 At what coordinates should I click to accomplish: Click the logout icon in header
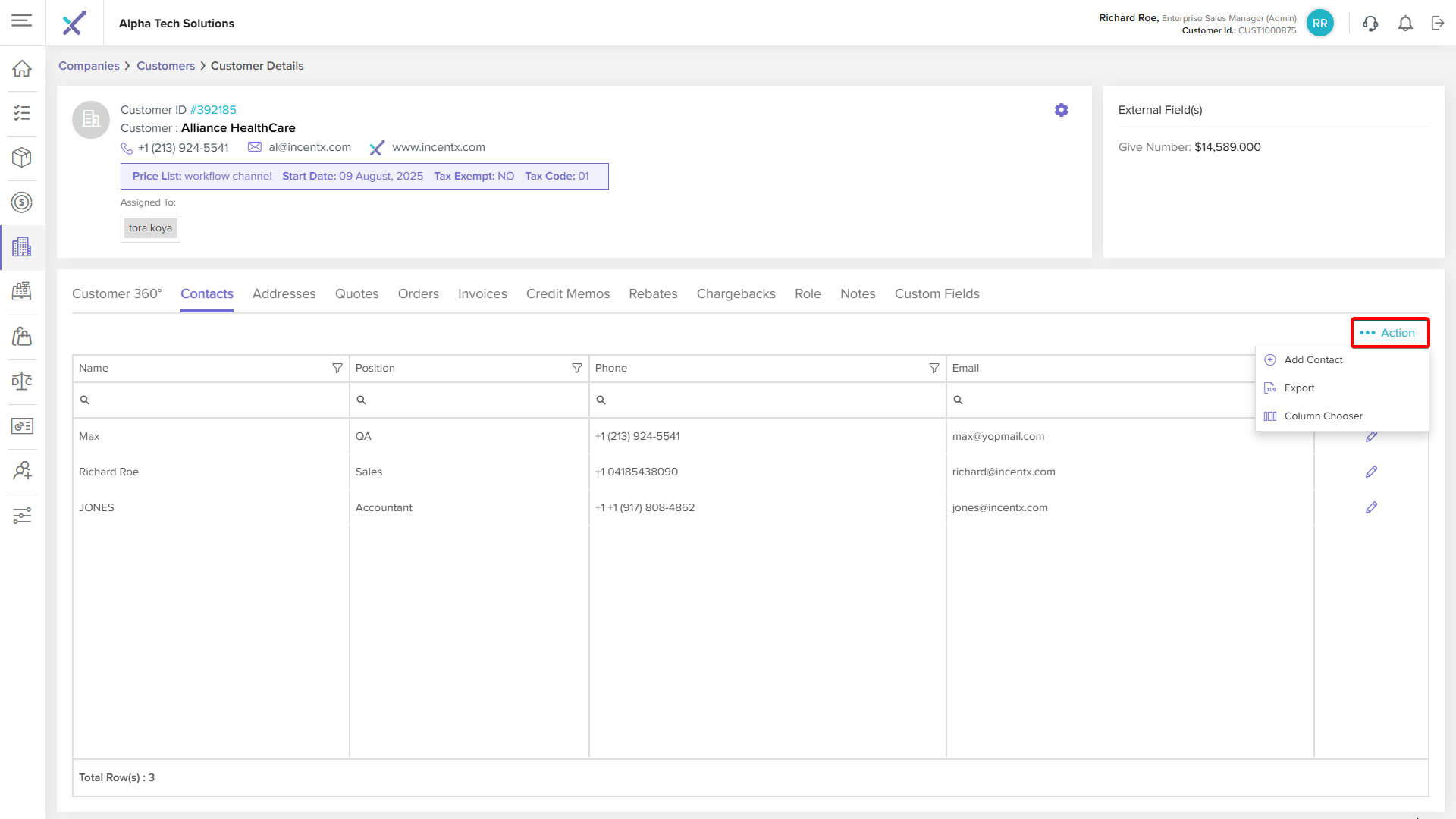point(1438,24)
